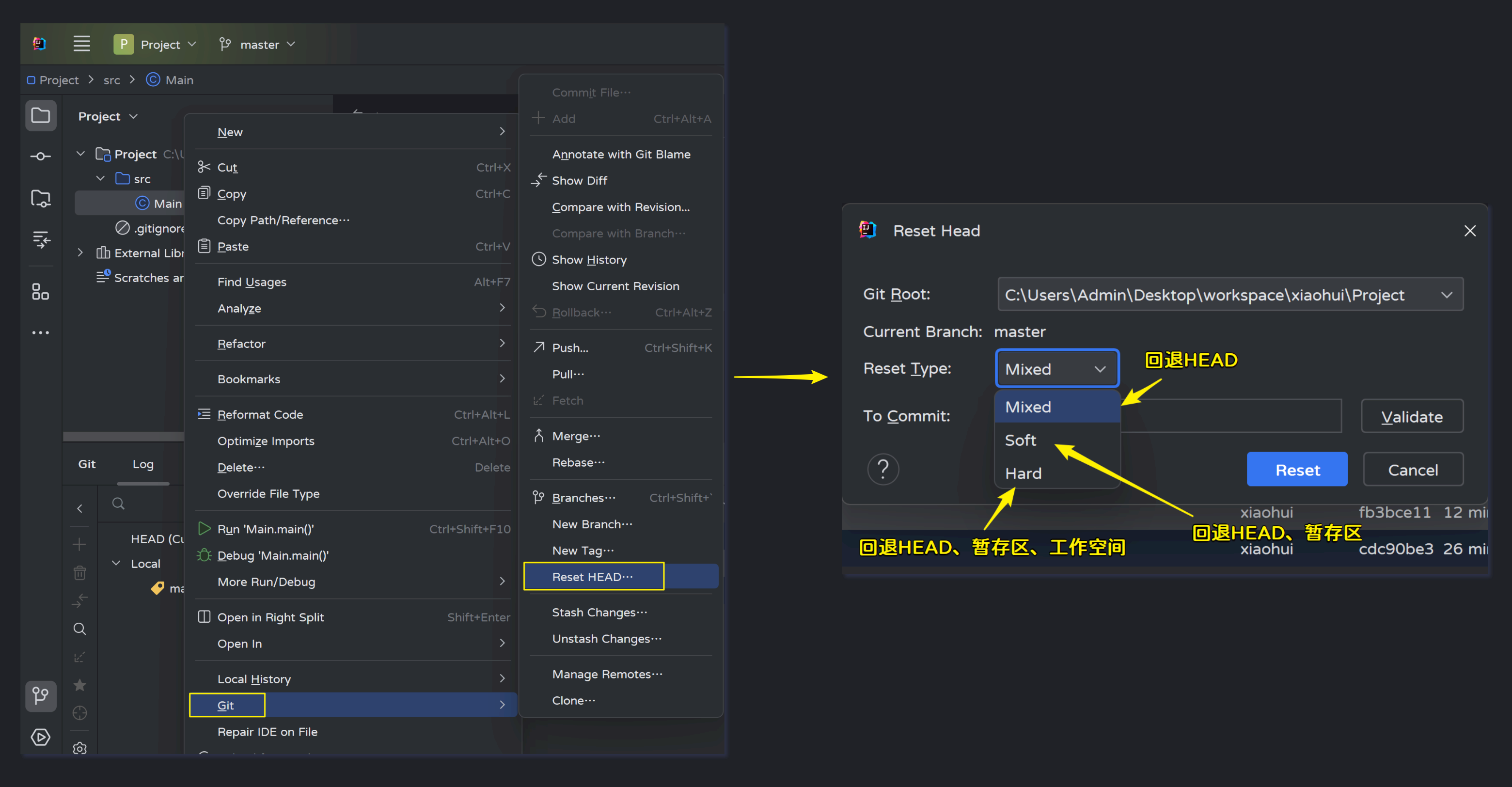Choose Soft reset type option

tap(1020, 440)
